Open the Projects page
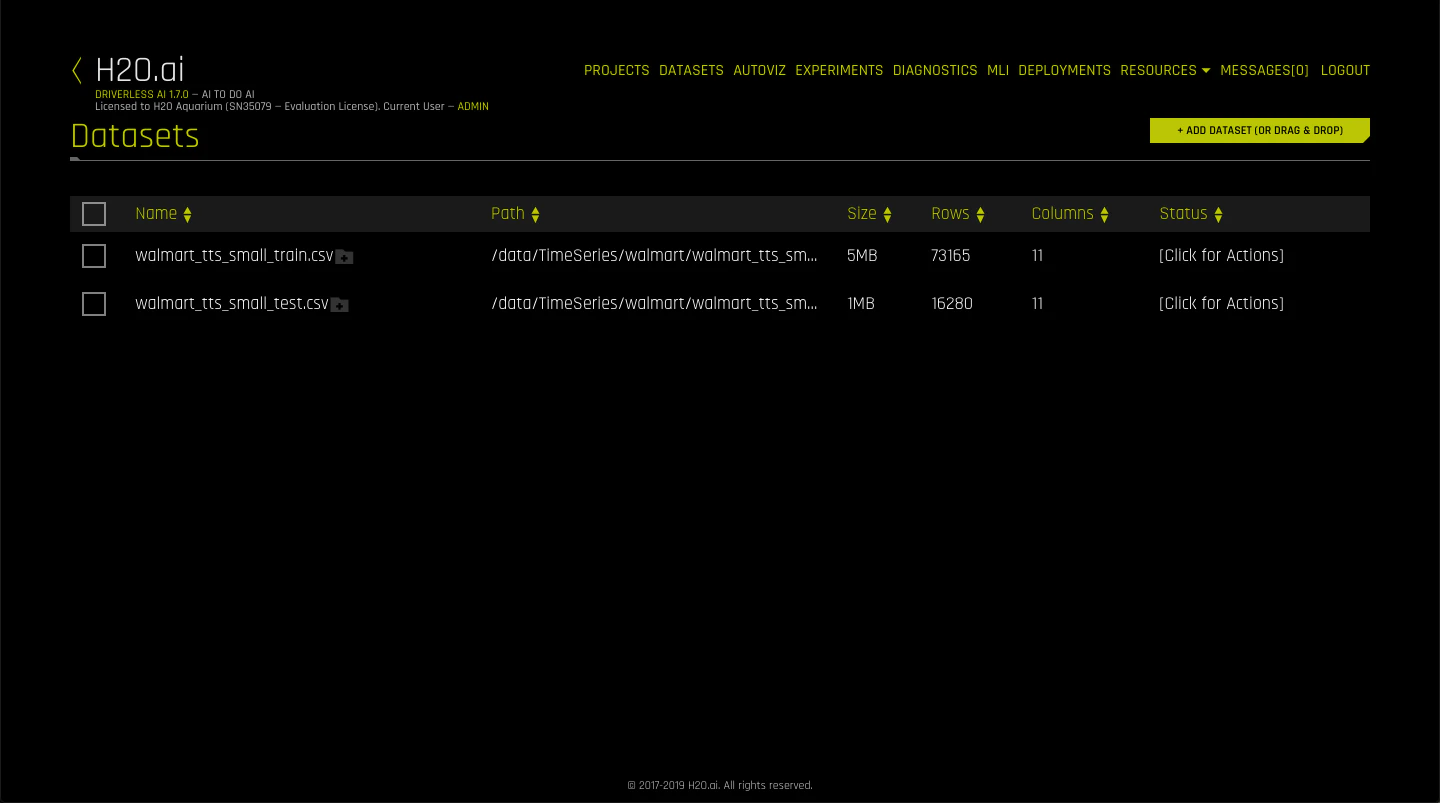1440x803 pixels. coord(617,70)
